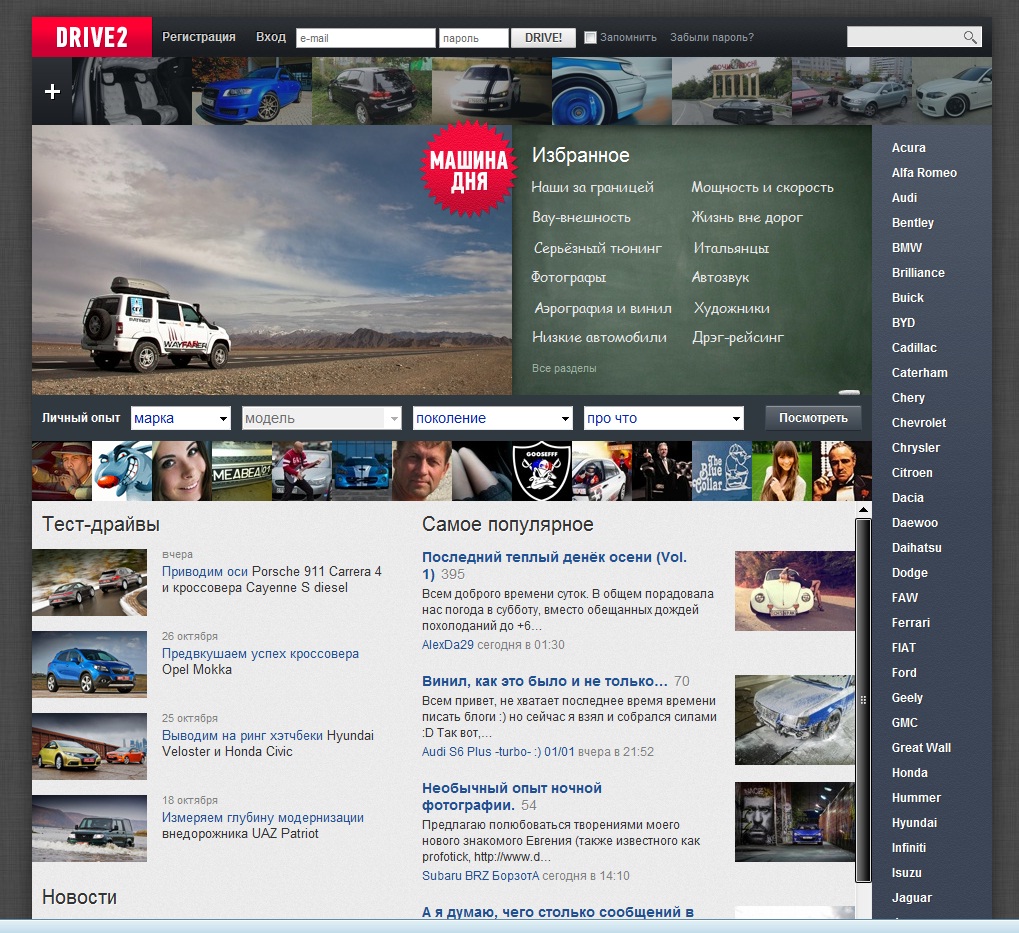Open the 'Регистрация' menu item

[199, 37]
